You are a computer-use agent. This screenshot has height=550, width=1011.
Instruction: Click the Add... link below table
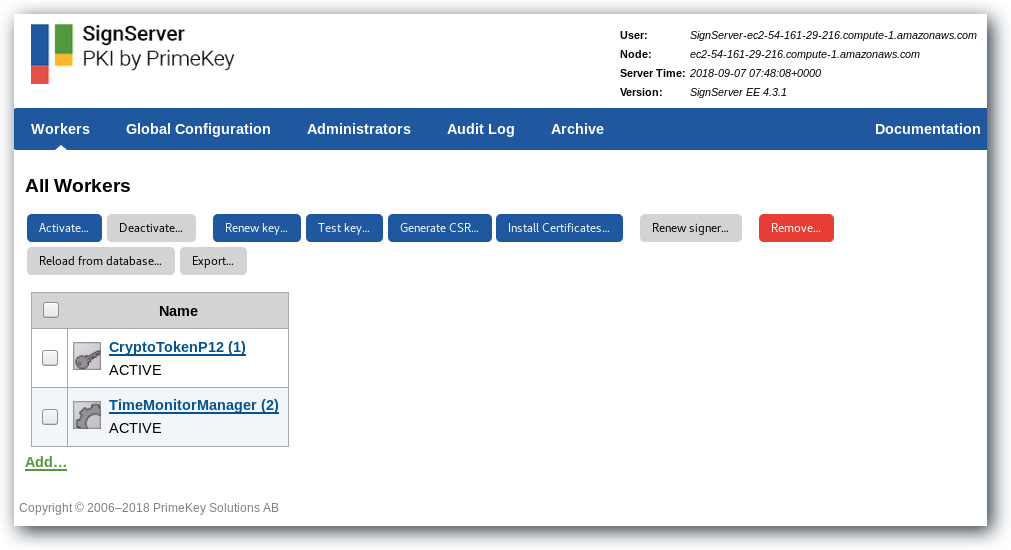[x=46, y=462]
